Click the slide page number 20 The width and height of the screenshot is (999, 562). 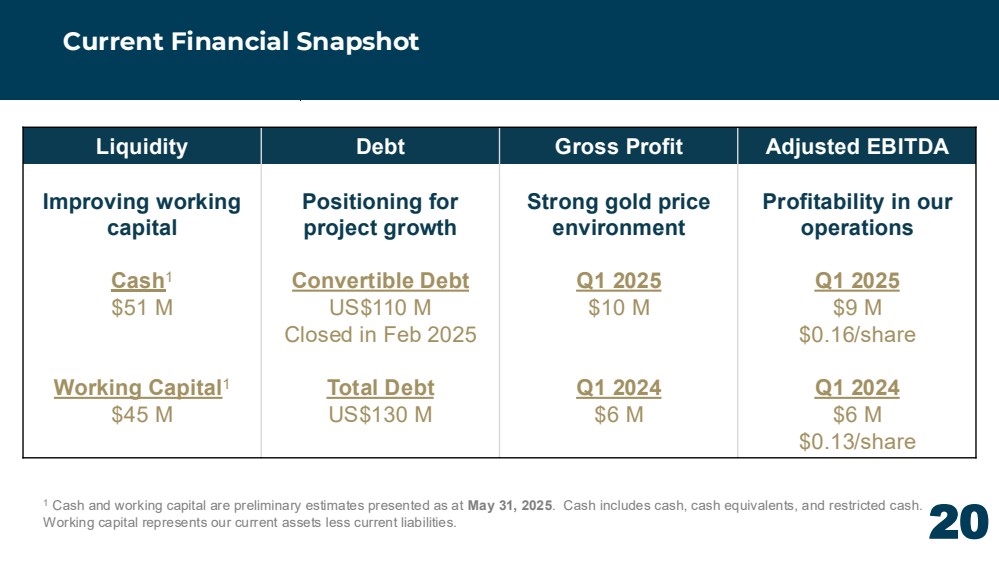point(958,522)
